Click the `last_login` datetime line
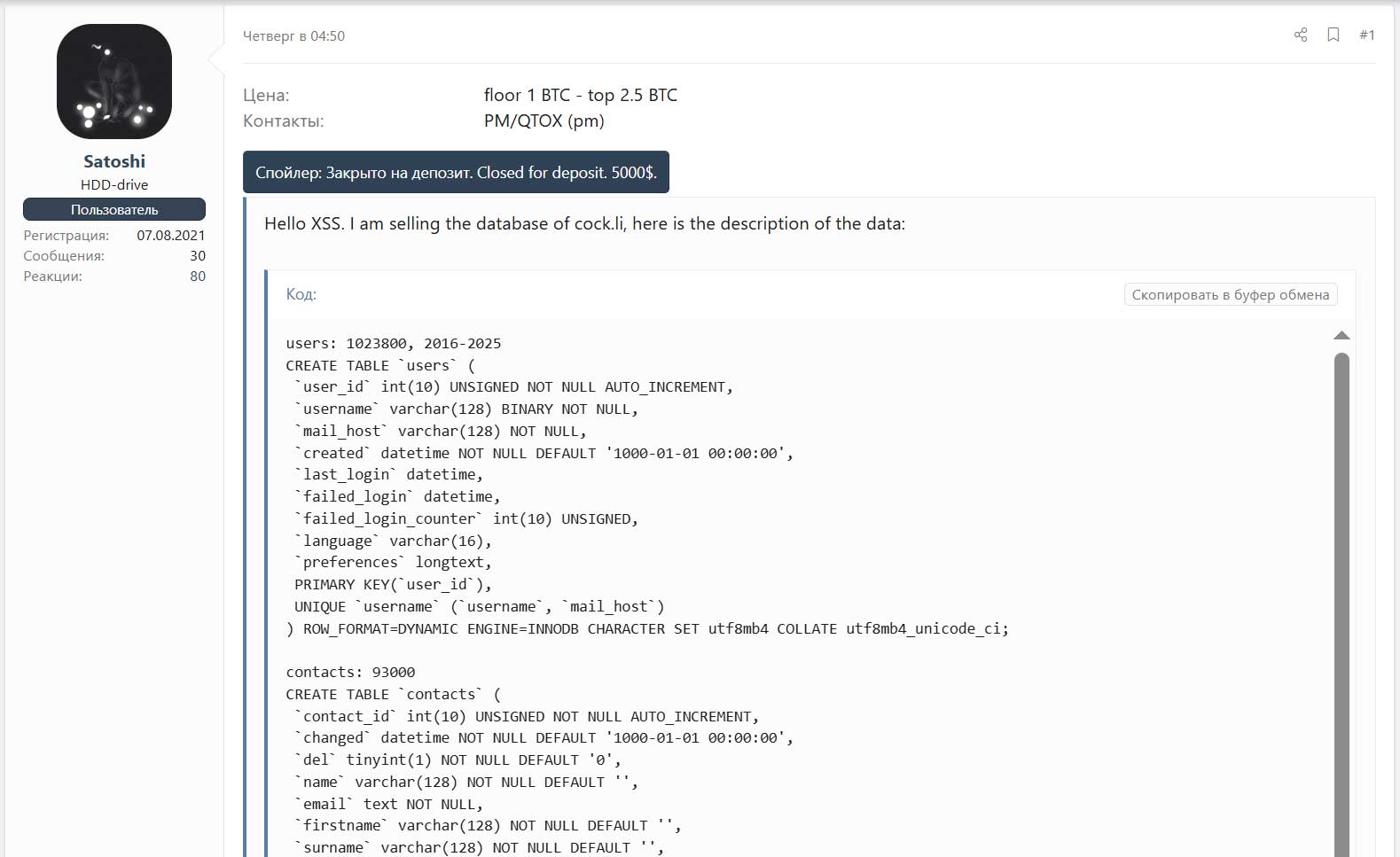This screenshot has height=857, width=1400. coord(389,475)
